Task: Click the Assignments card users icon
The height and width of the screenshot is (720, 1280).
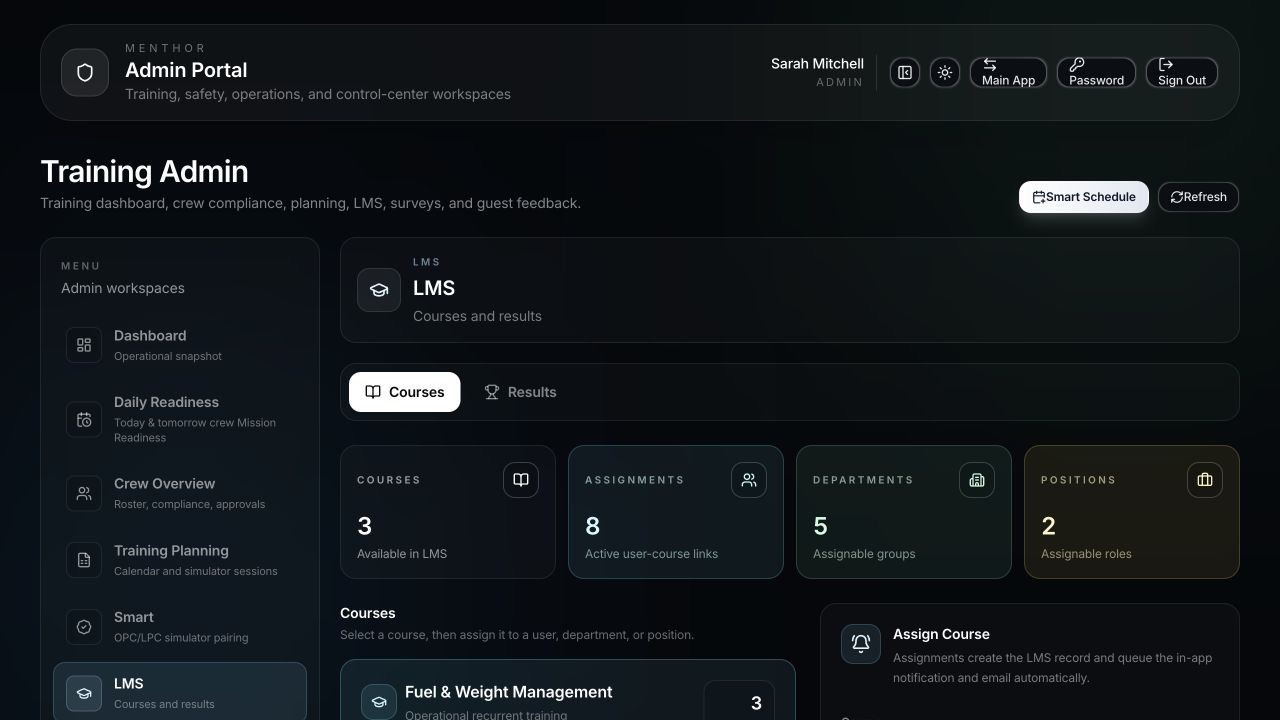Action: click(749, 480)
